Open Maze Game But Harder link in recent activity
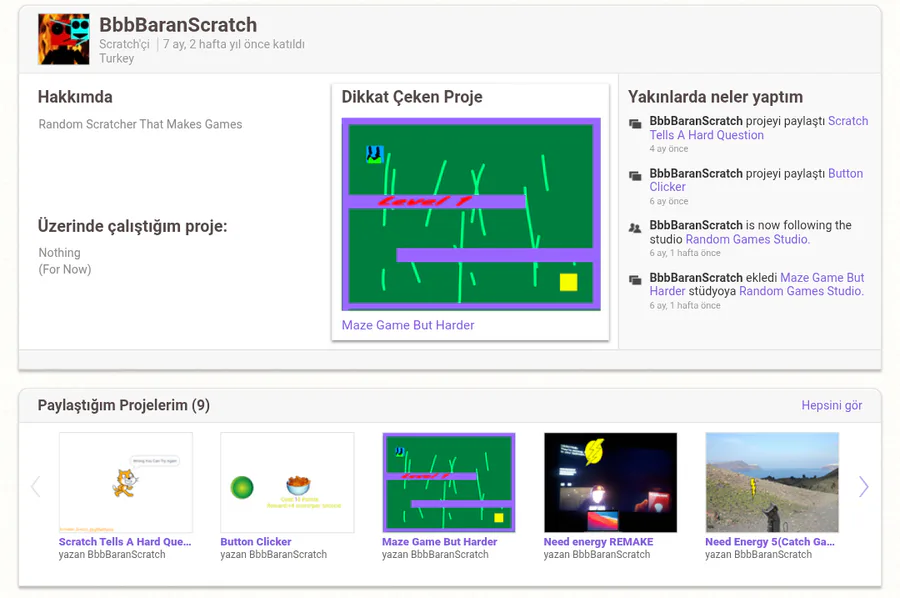Image resolution: width=900 pixels, height=598 pixels. [757, 284]
